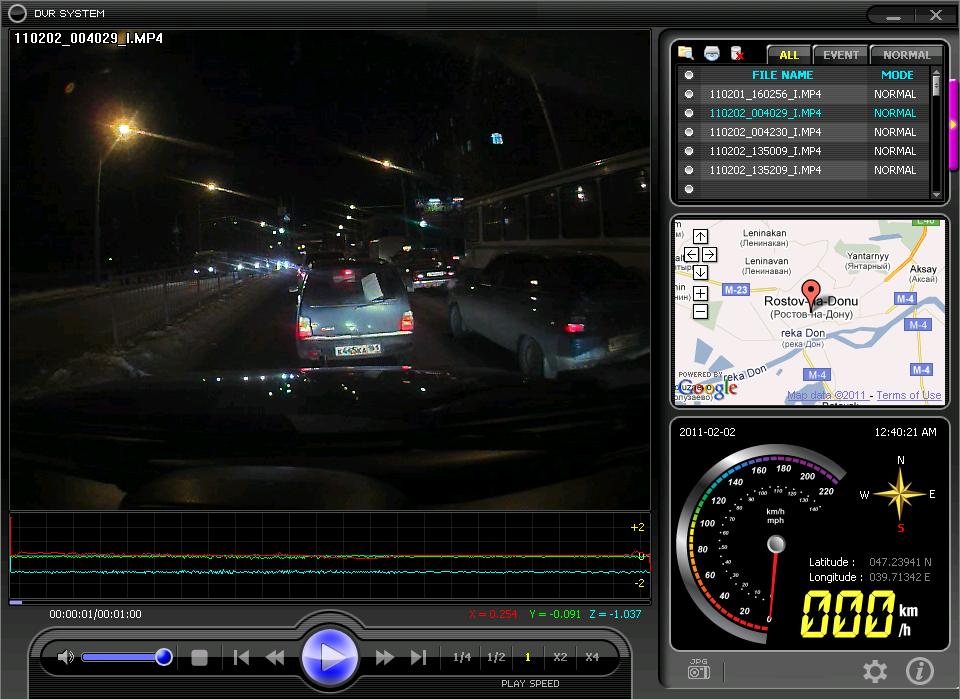Switch to the EVENT tab

click(841, 55)
